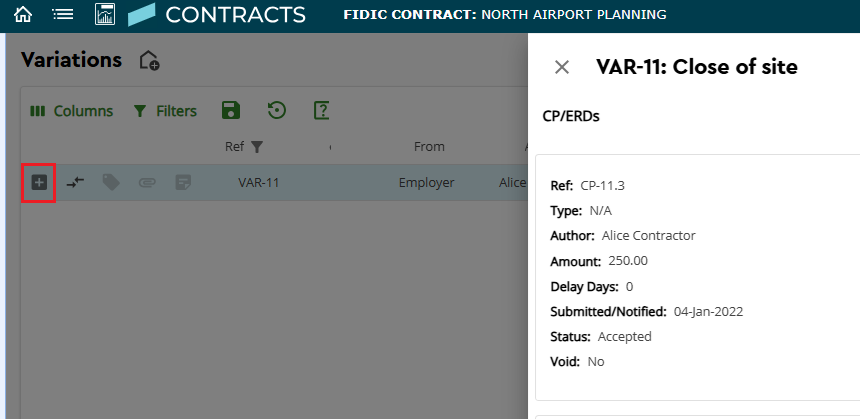The width and height of the screenshot is (860, 419).
Task: Open the notes icon on VAR-11
Action: (x=183, y=182)
